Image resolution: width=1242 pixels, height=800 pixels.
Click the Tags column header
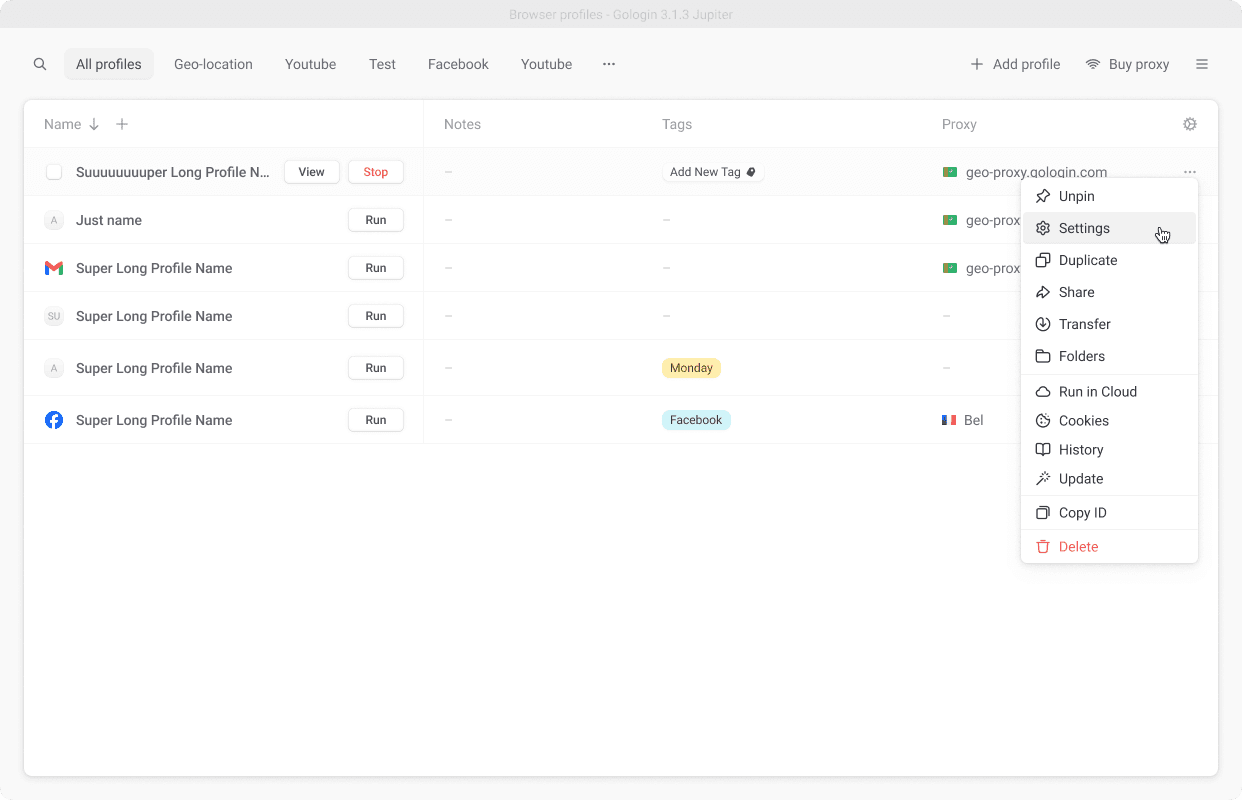677,124
